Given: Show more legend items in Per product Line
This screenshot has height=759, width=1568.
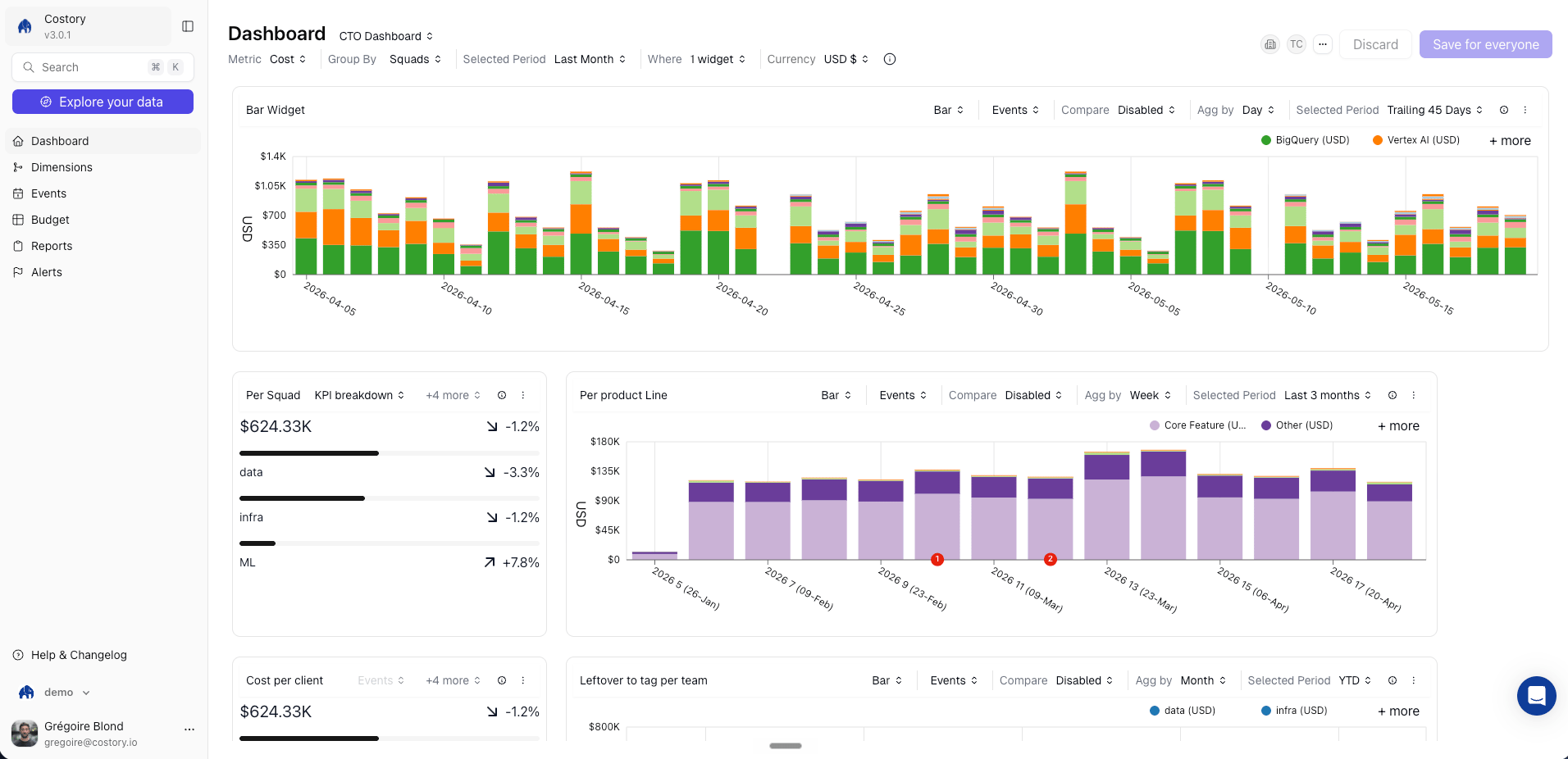Looking at the screenshot, I should (1398, 426).
